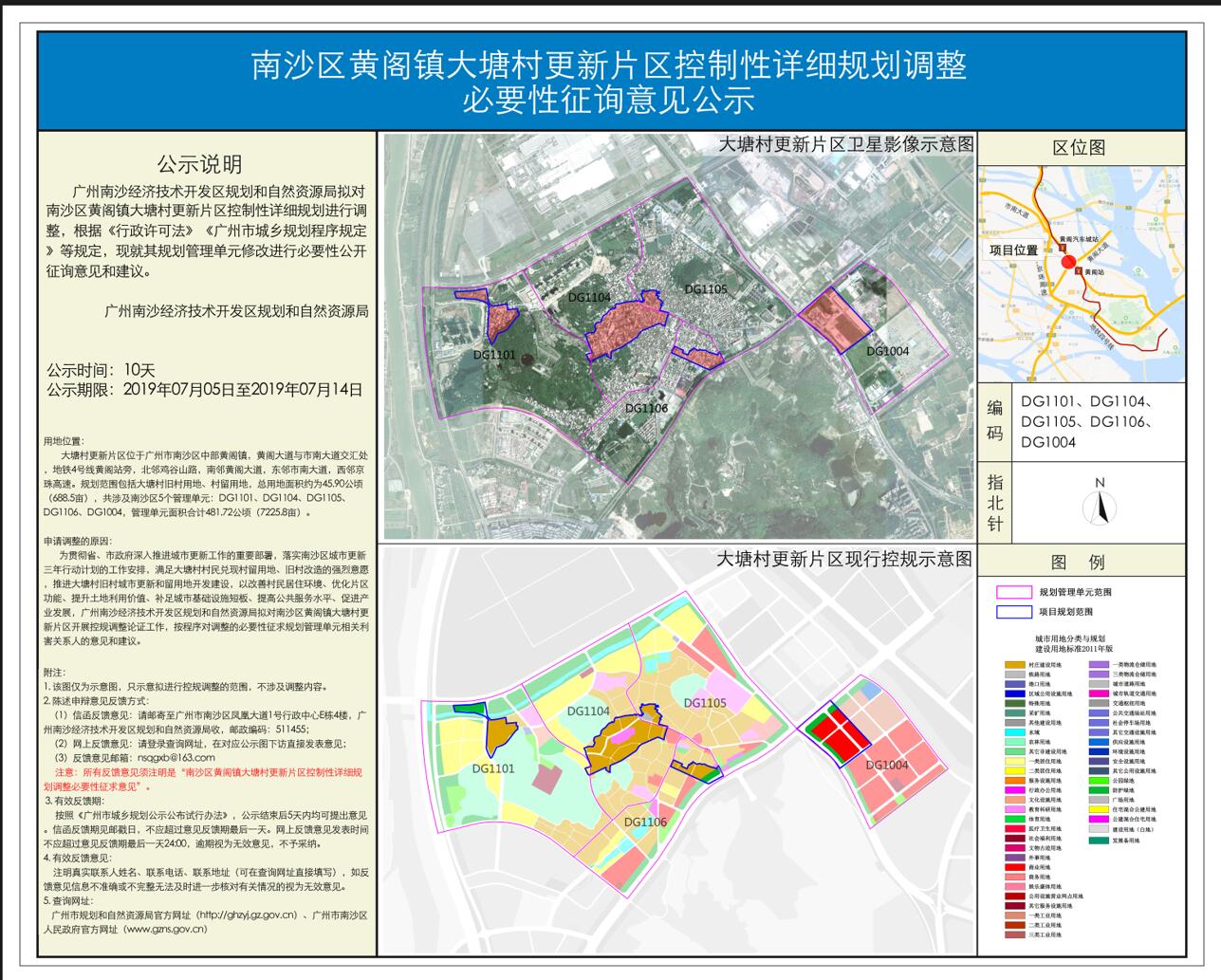Screen dimensions: 1221x980
Task: Click DG1004 label on the zoning map
Action: pyautogui.click(x=886, y=765)
